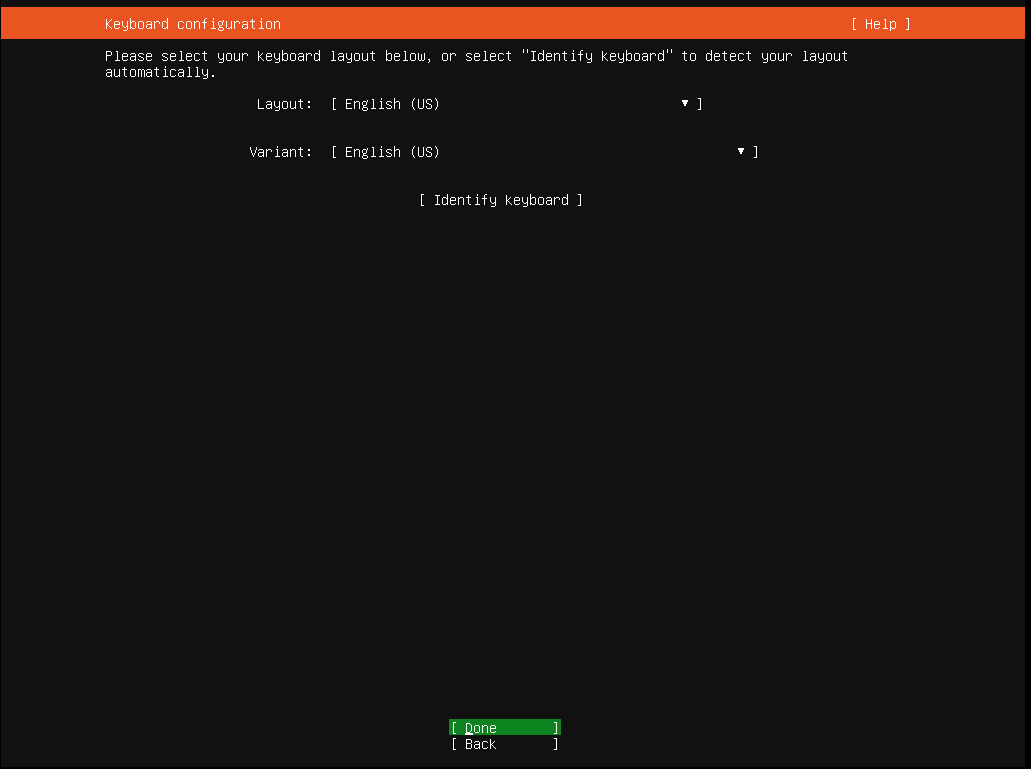The width and height of the screenshot is (1031, 769).
Task: Open the list of available keyboard layouts
Action: [x=684, y=103]
